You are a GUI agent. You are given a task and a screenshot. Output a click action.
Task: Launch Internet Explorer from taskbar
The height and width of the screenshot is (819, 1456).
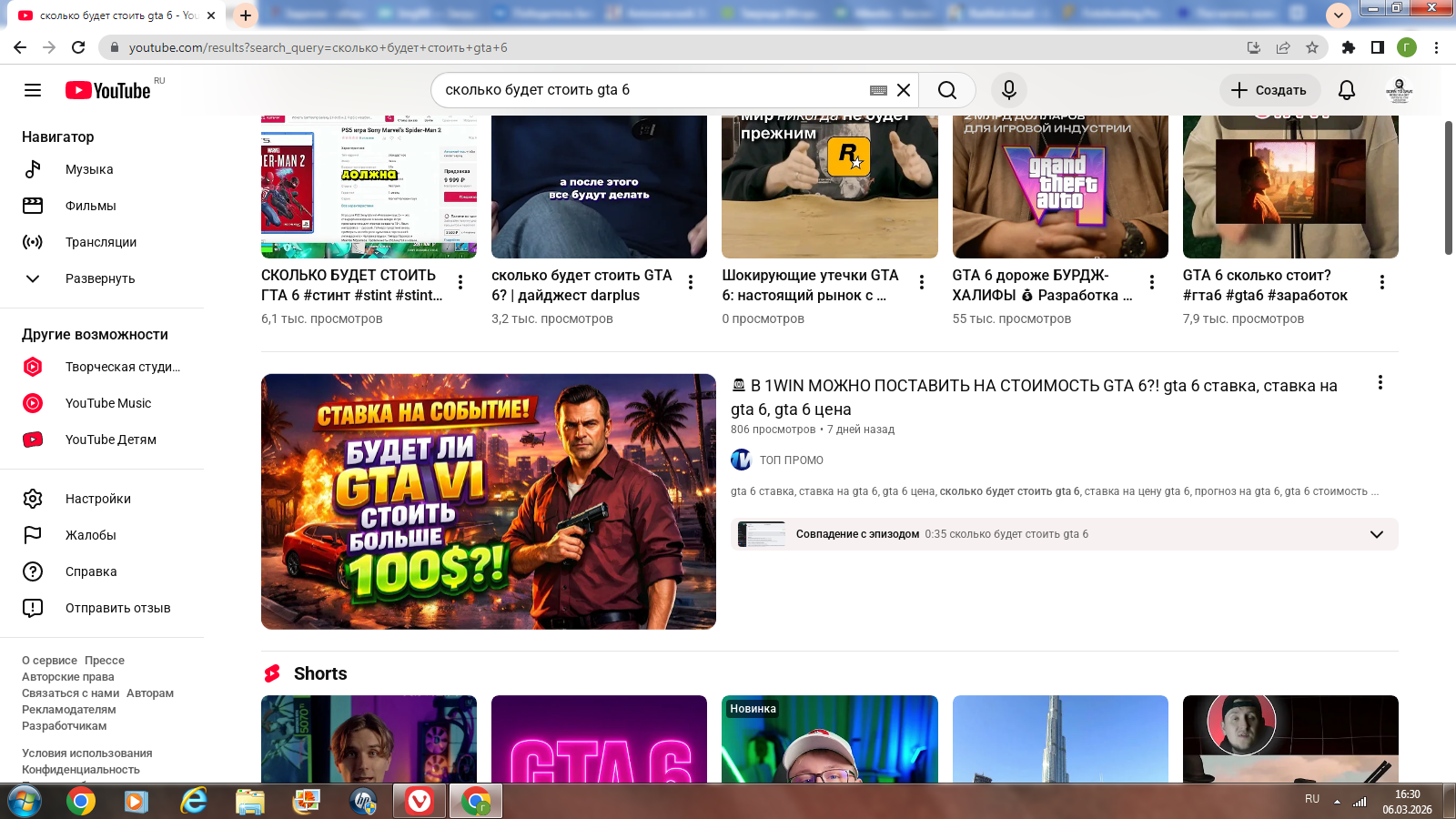(193, 801)
